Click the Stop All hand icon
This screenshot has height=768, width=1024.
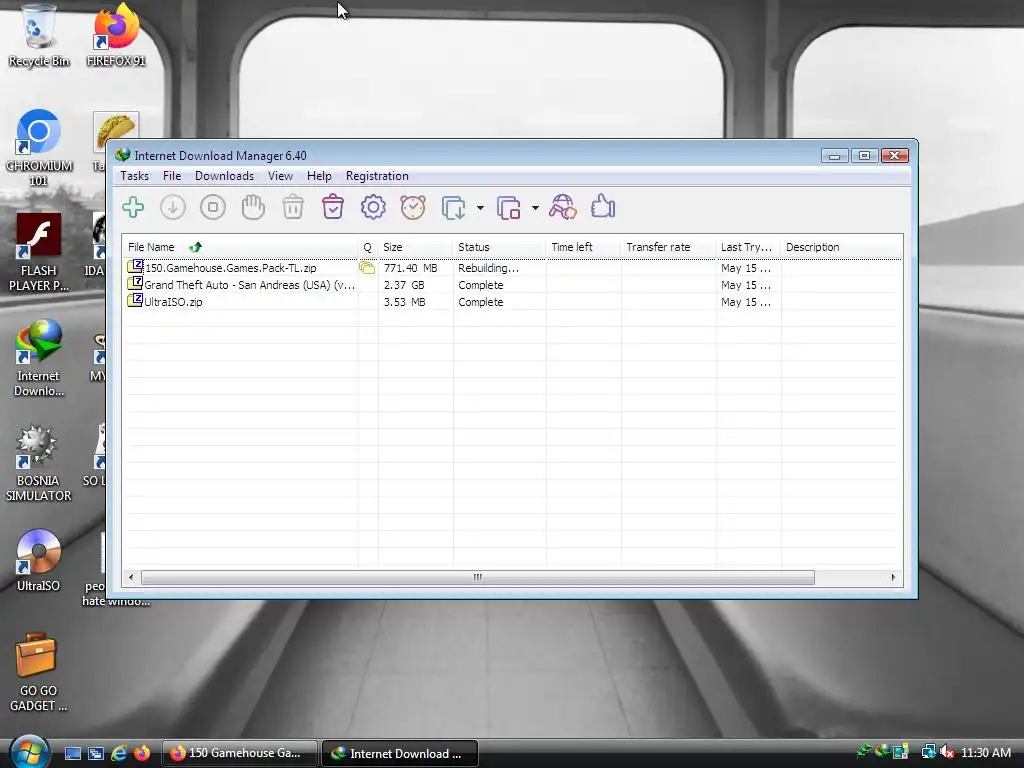coord(253,208)
